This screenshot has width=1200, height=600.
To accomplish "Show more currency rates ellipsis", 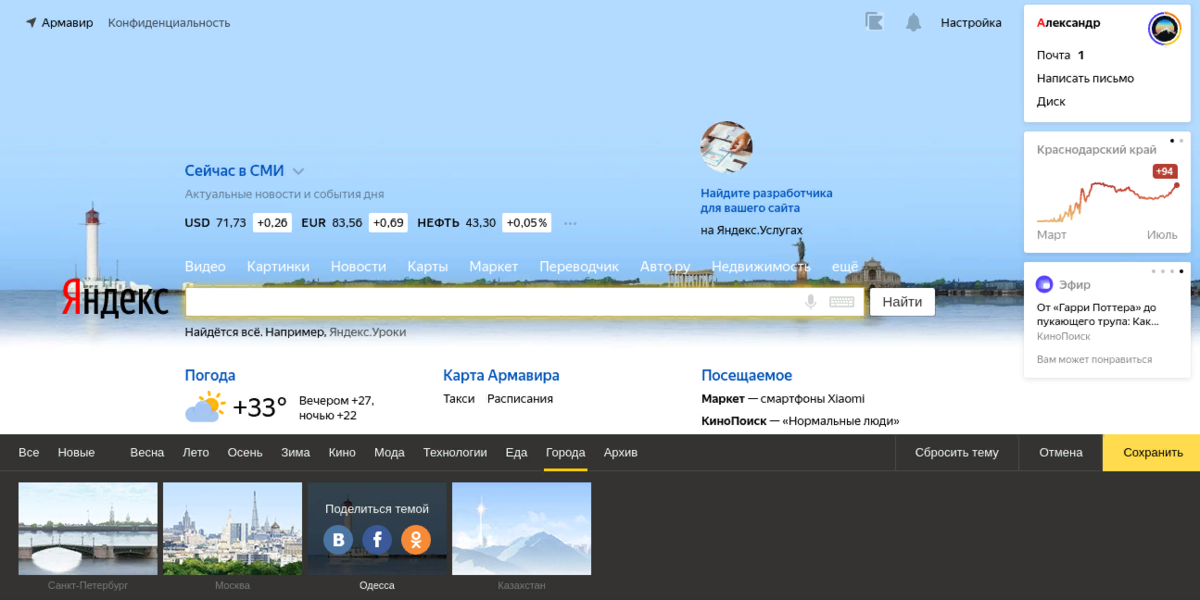I will [x=570, y=223].
